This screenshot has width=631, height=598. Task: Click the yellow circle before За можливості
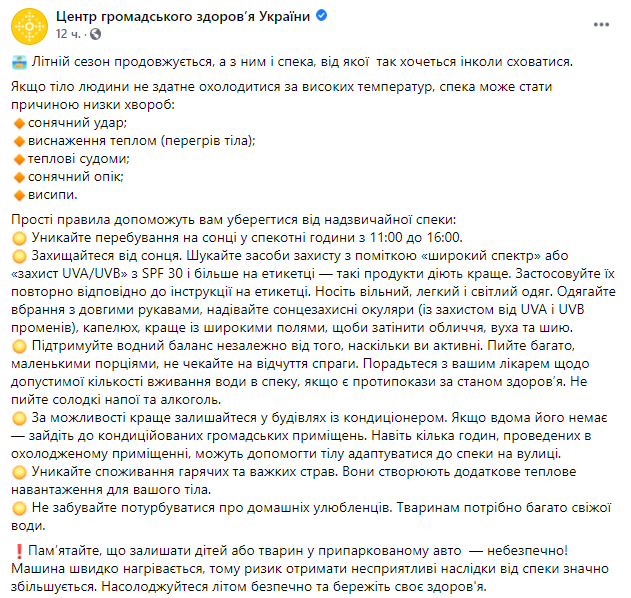(20, 418)
